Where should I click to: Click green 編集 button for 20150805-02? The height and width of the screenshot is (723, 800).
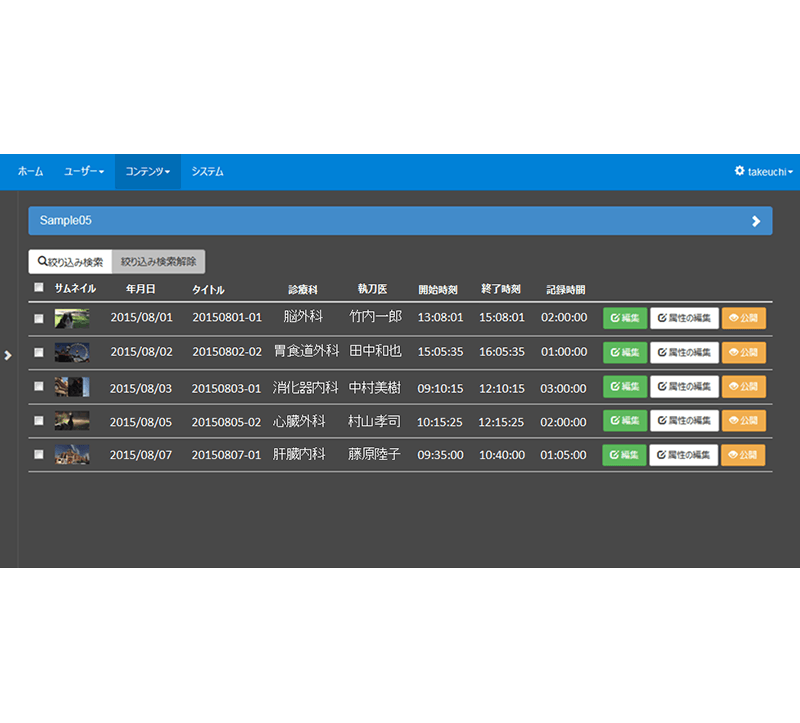click(x=625, y=420)
